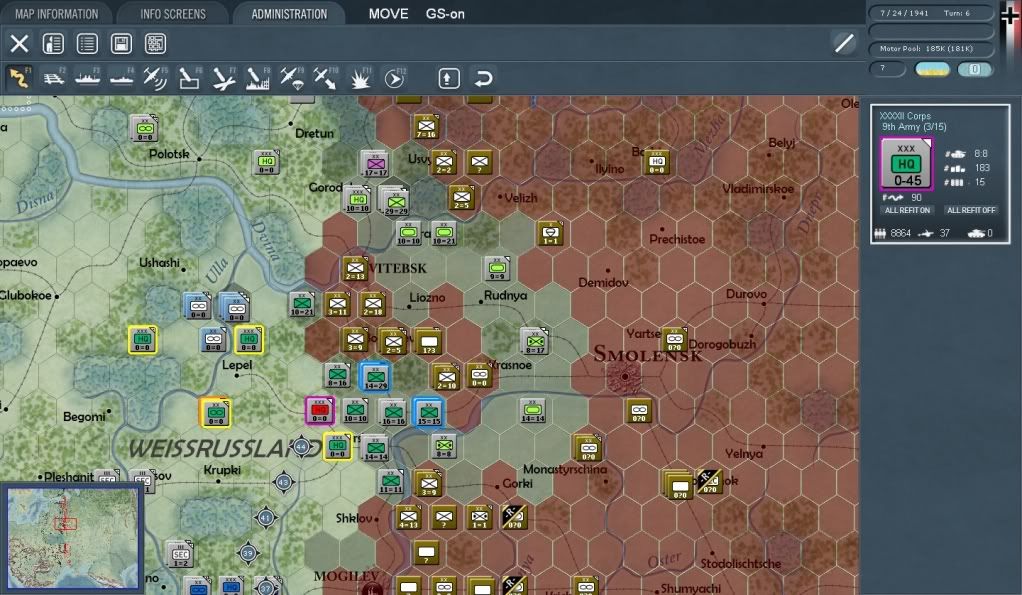
Task: Open the player info sheet icon
Action: tap(53, 44)
